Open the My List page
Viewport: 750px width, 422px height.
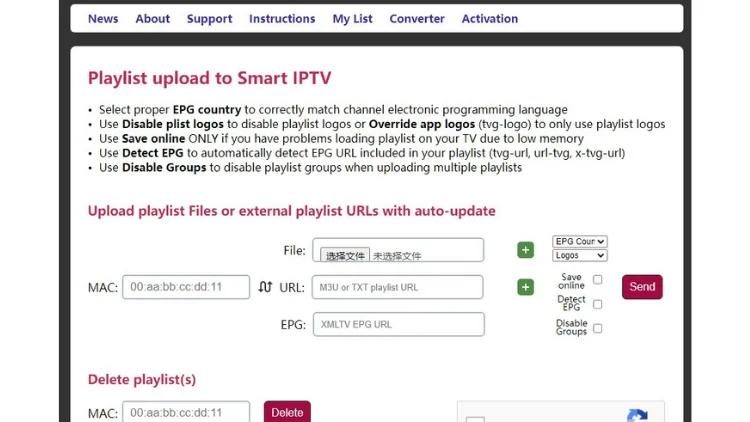coord(353,19)
